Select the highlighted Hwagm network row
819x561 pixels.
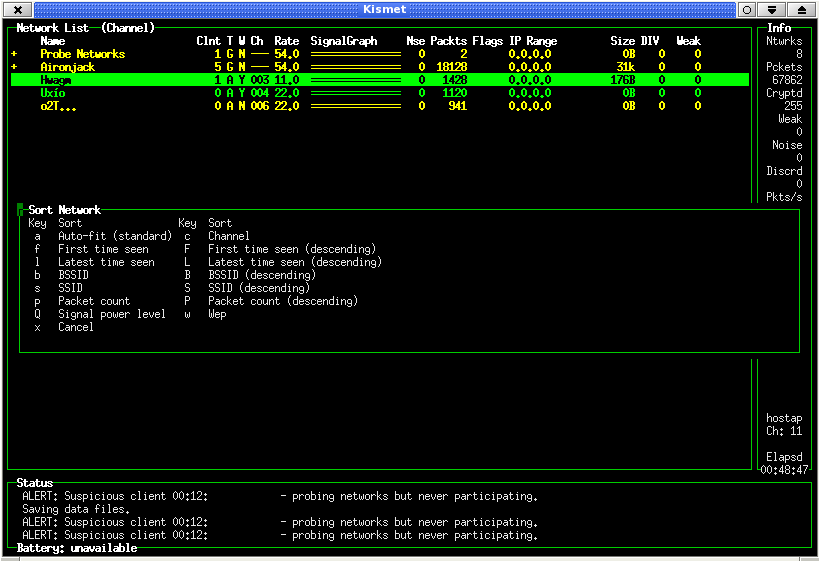coord(54,80)
